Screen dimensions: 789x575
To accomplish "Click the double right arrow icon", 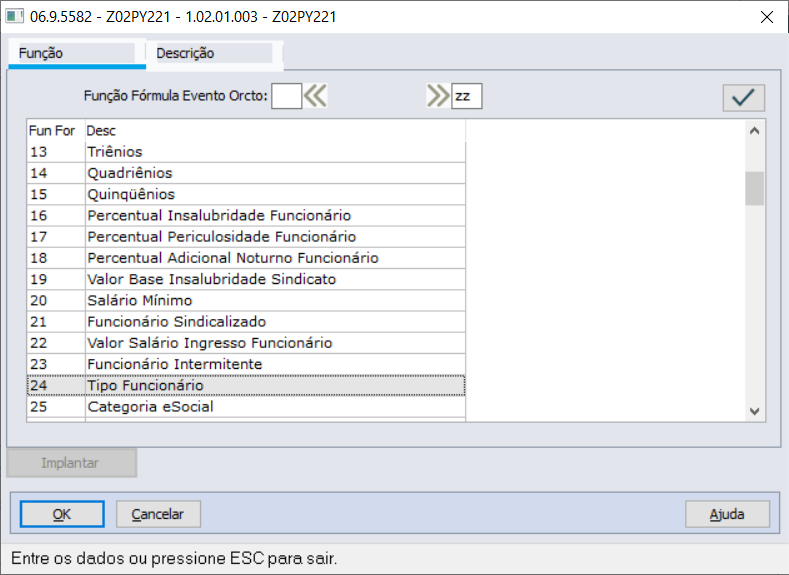I will click(x=438, y=96).
